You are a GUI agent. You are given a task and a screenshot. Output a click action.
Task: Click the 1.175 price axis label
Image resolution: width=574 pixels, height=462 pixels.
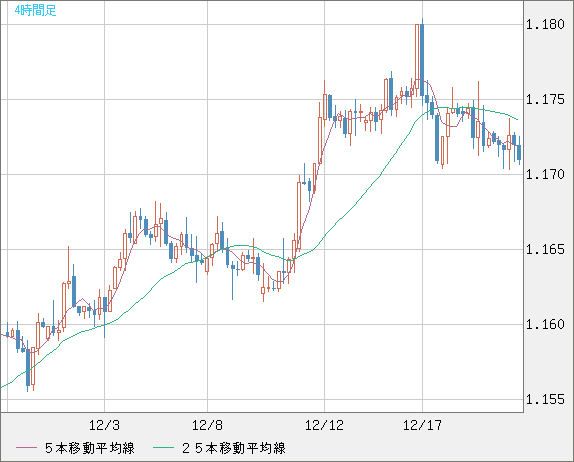coord(545,100)
